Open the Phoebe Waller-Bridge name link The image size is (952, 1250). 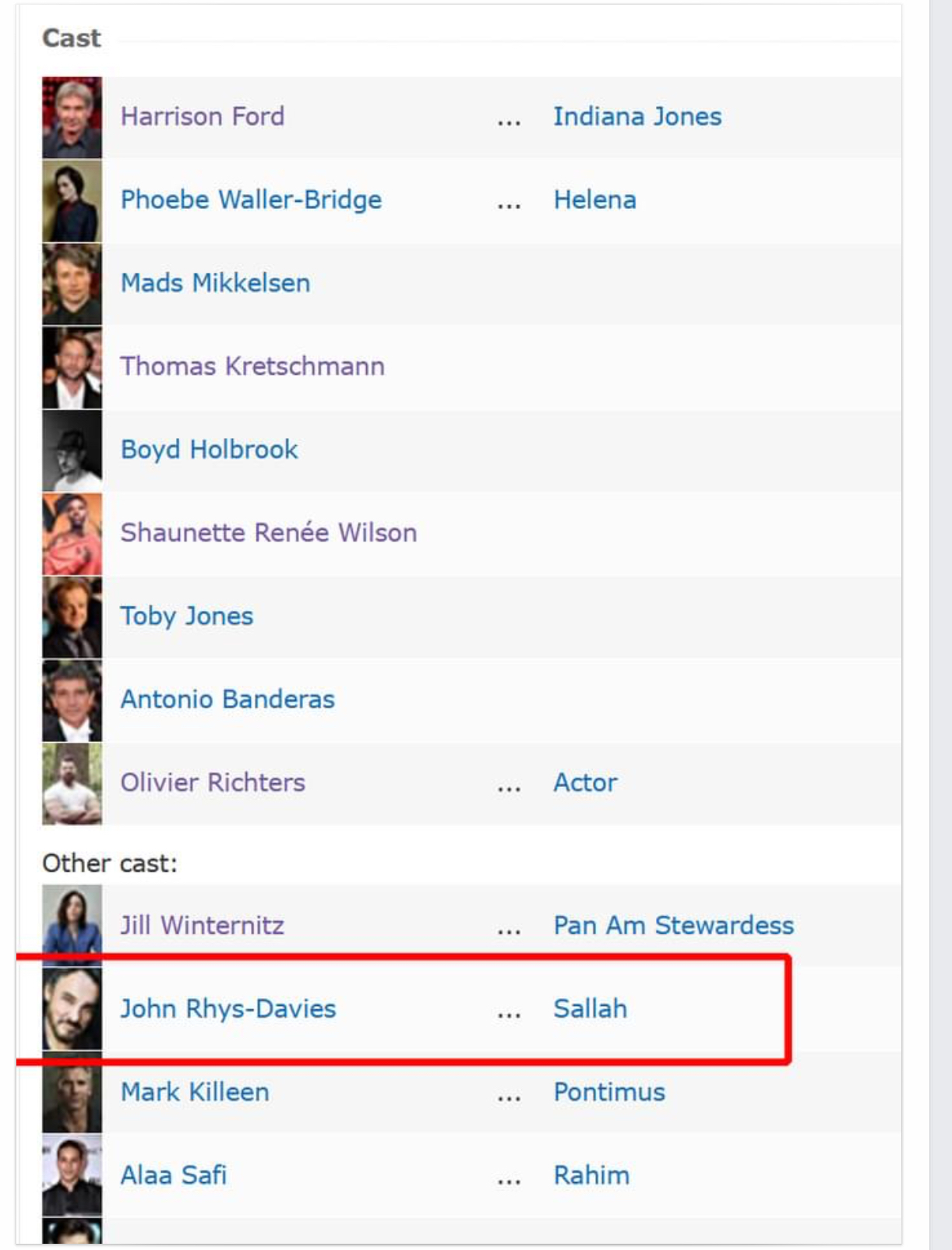click(251, 200)
